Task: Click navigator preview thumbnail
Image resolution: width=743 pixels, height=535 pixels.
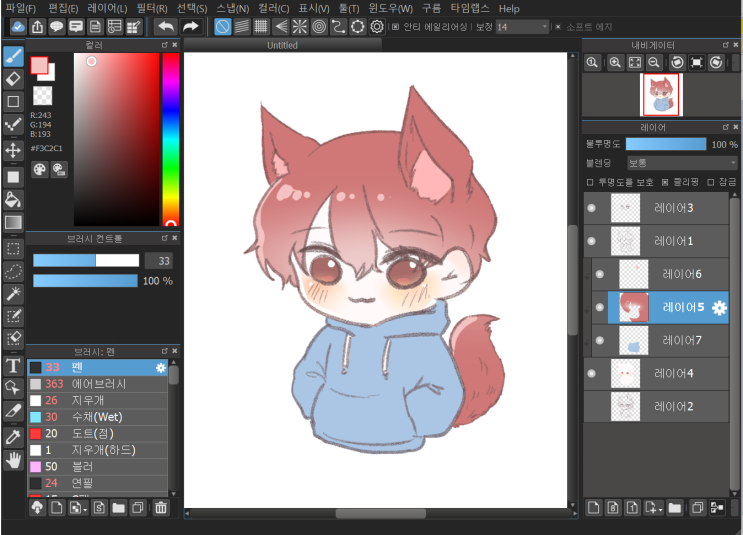Action: [x=661, y=94]
